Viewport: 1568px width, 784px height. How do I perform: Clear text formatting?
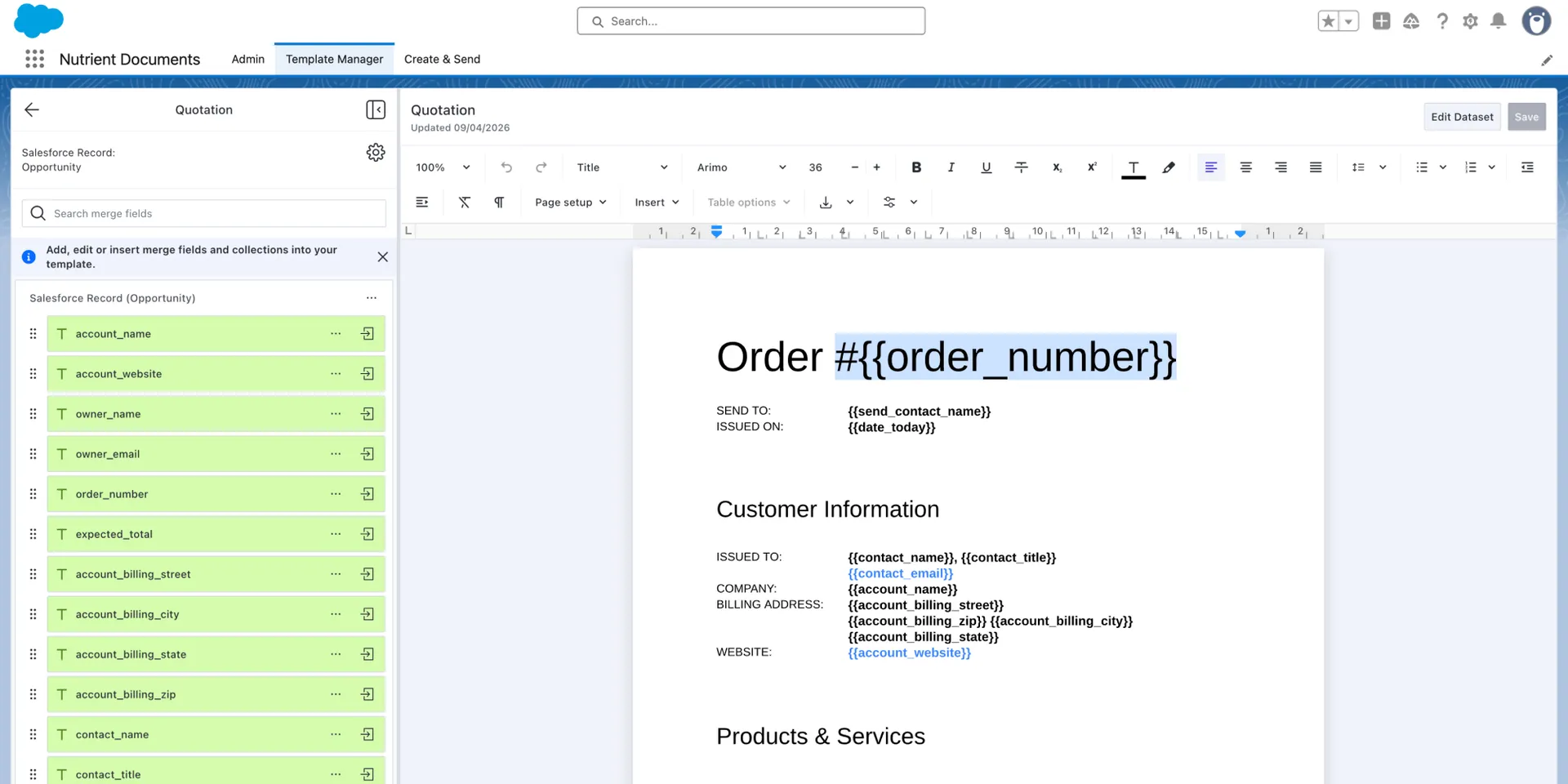pyautogui.click(x=464, y=203)
